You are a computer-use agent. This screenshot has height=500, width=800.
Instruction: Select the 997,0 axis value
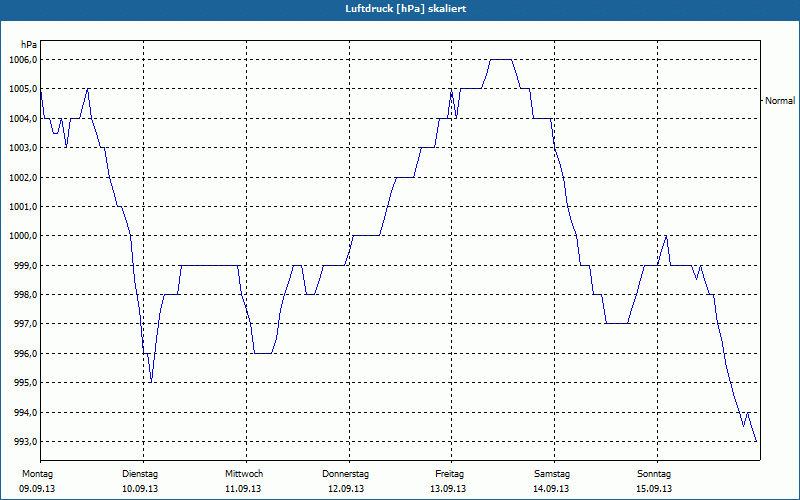pos(26,324)
